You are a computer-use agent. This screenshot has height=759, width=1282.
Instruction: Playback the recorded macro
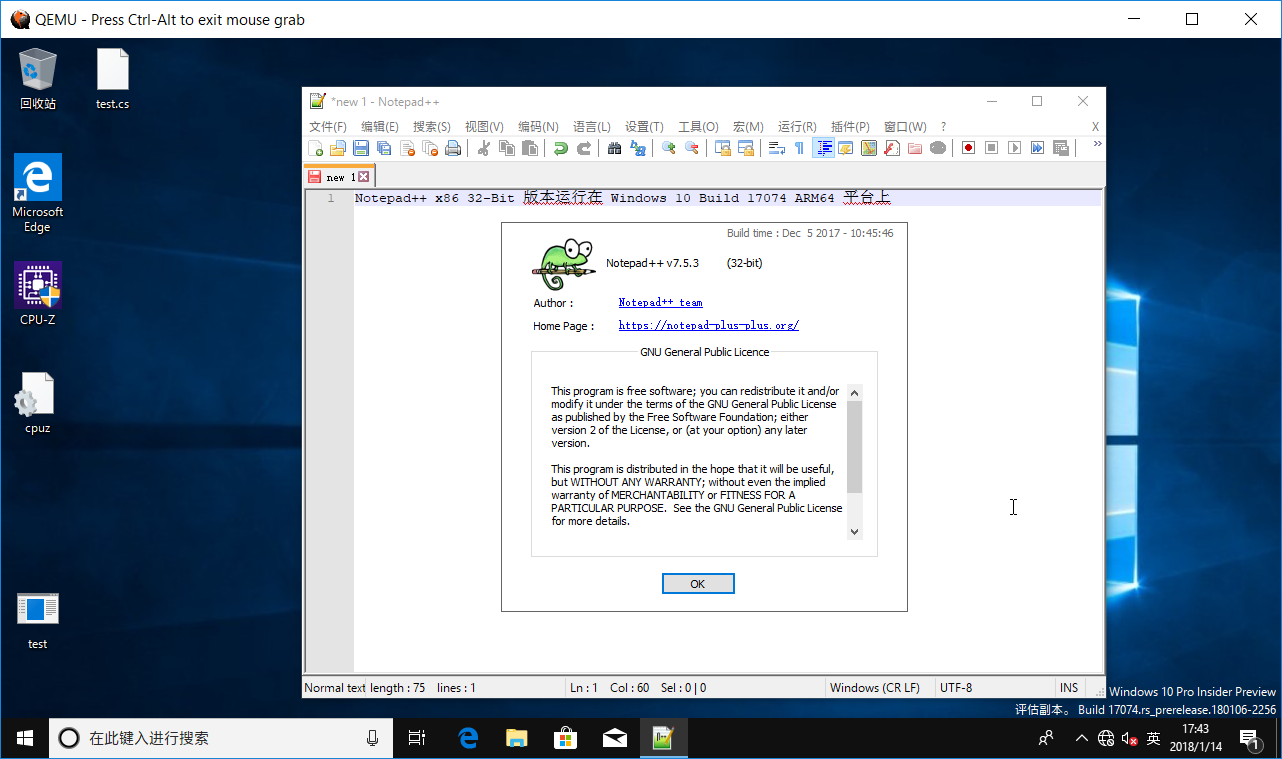(1014, 147)
